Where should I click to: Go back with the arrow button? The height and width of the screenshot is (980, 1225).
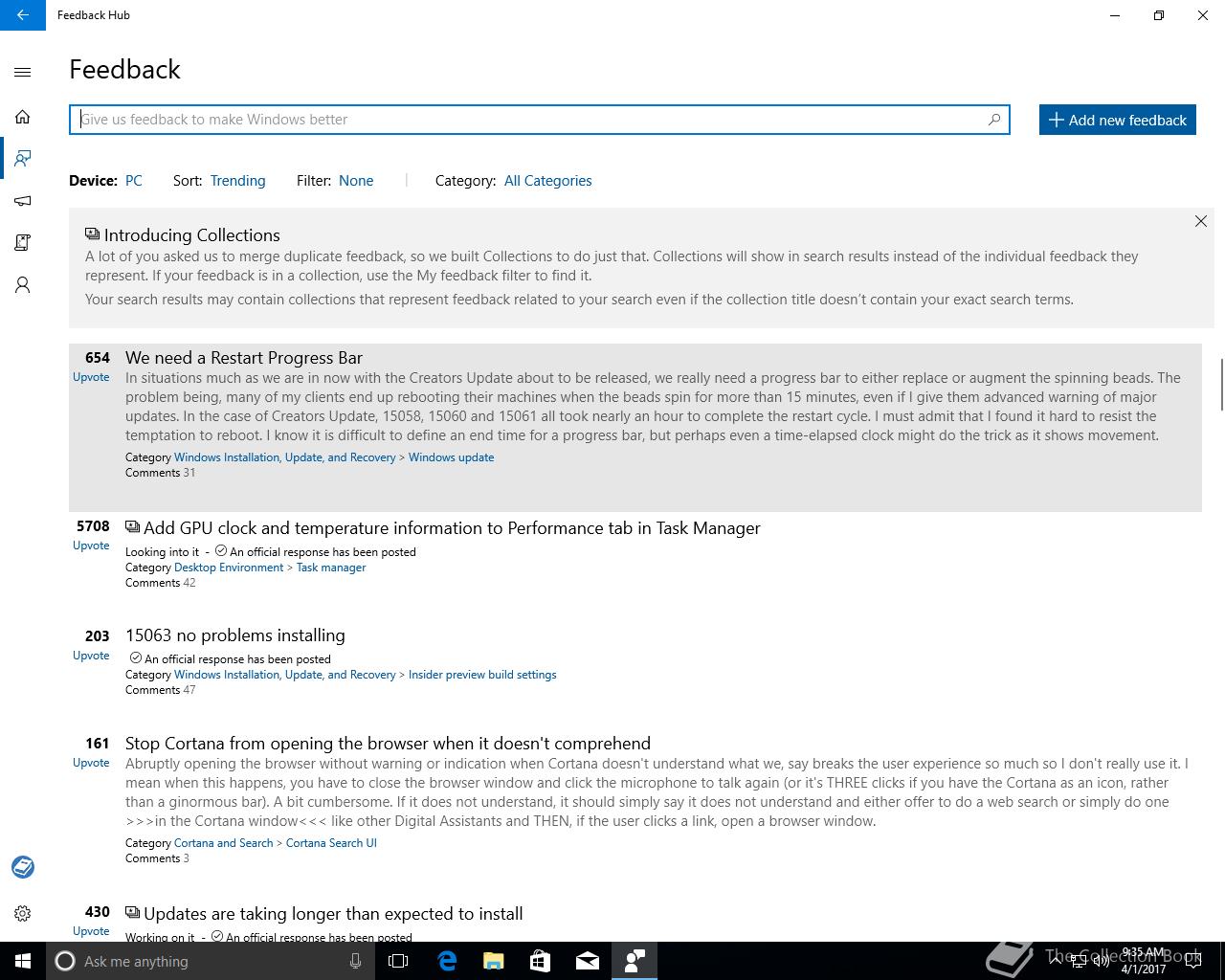(23, 15)
